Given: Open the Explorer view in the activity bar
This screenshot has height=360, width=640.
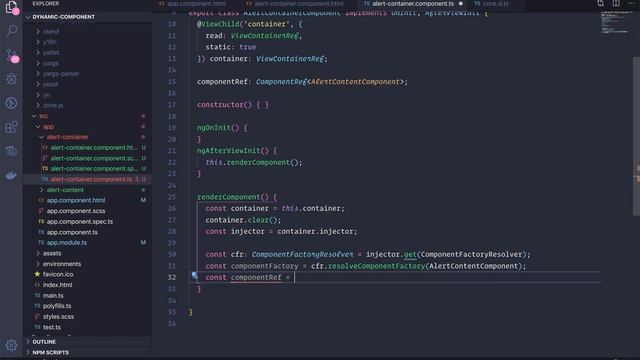Looking at the screenshot, I should (11, 7).
